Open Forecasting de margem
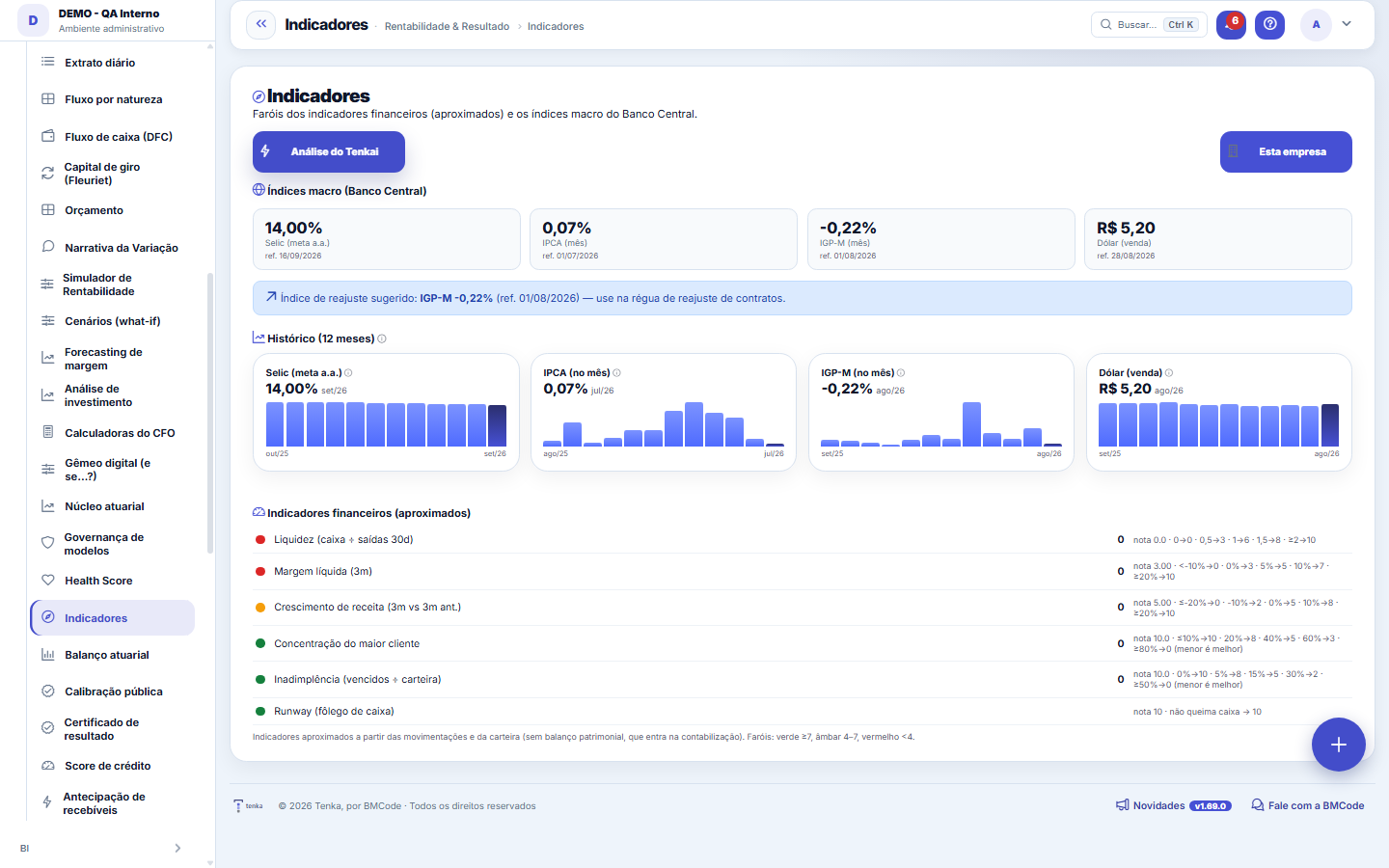The image size is (1389, 868). 112,359
